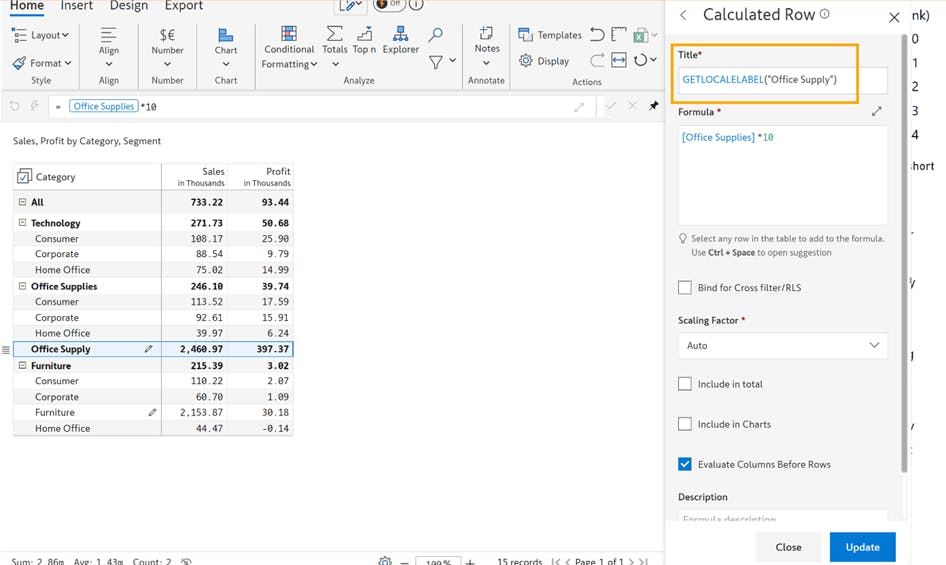Switch to the Export tab
The height and width of the screenshot is (565, 946).
pos(183,5)
